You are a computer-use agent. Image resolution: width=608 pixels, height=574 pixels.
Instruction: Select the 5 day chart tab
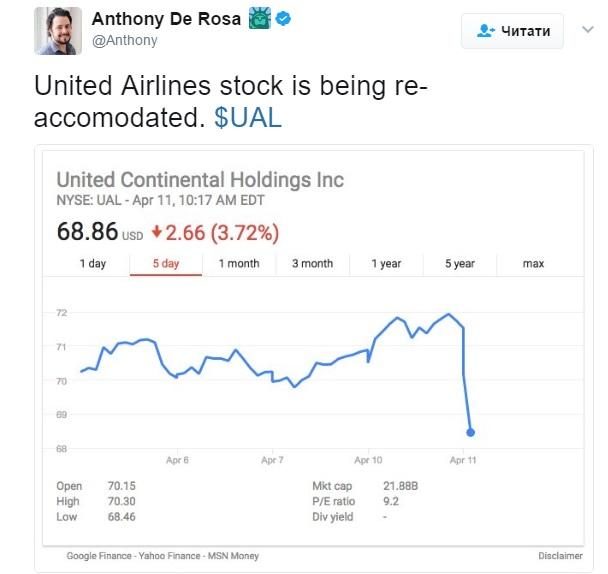pyautogui.click(x=166, y=264)
